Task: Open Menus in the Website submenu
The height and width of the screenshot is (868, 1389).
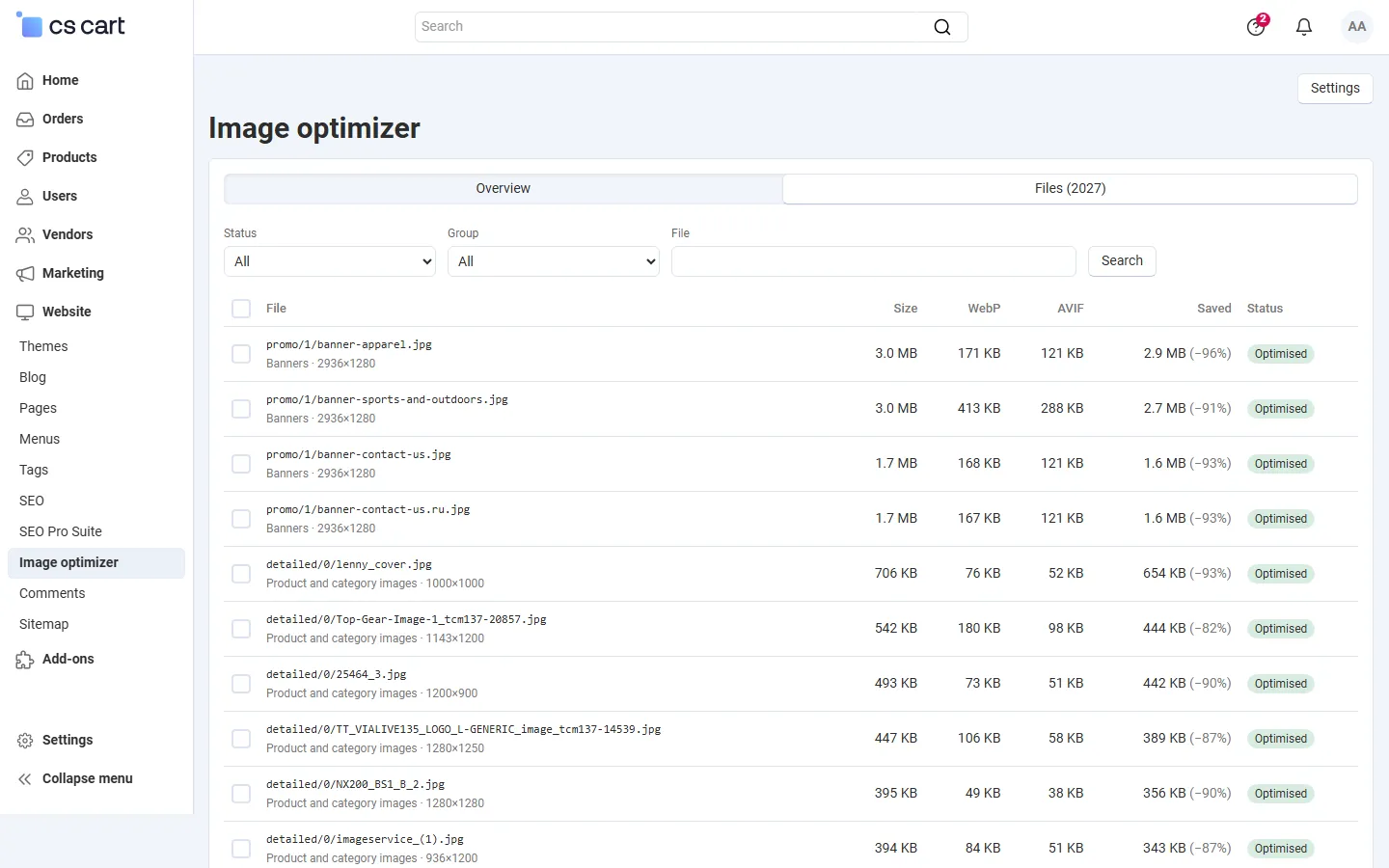Action: pos(40,439)
